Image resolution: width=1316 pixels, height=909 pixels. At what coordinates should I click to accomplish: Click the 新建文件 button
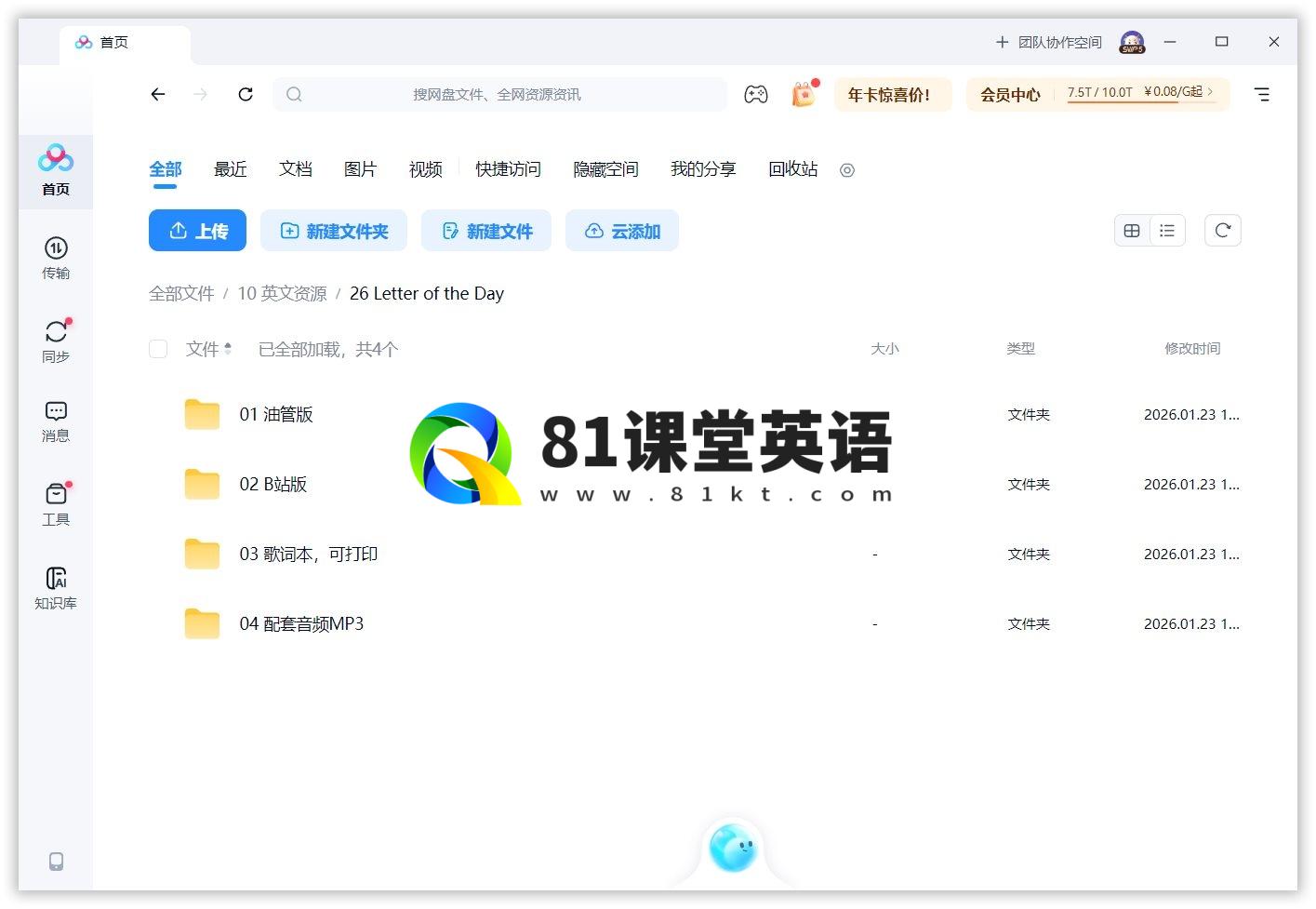point(486,231)
